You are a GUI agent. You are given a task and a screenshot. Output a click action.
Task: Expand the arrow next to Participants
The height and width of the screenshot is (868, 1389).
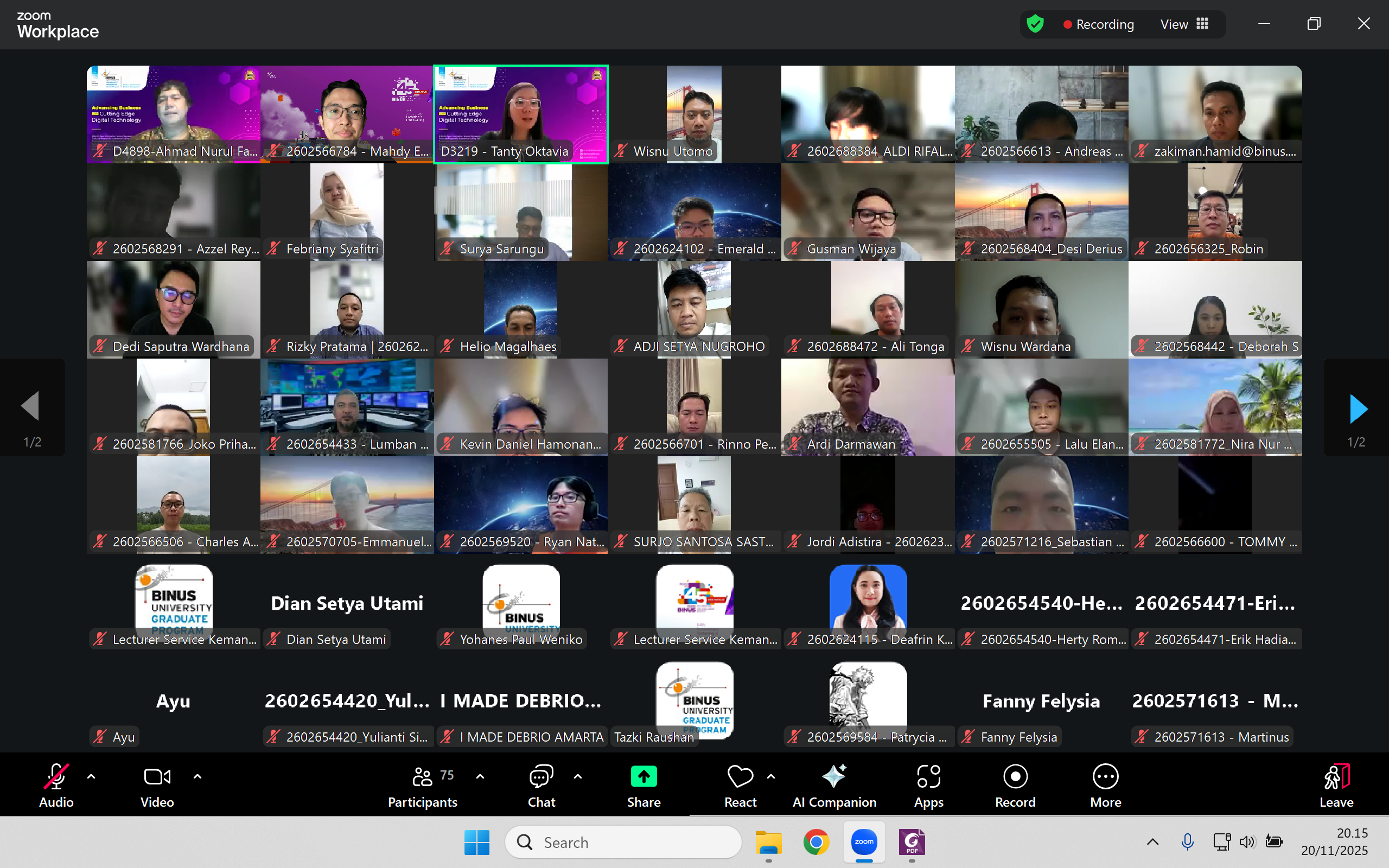pyautogui.click(x=480, y=777)
